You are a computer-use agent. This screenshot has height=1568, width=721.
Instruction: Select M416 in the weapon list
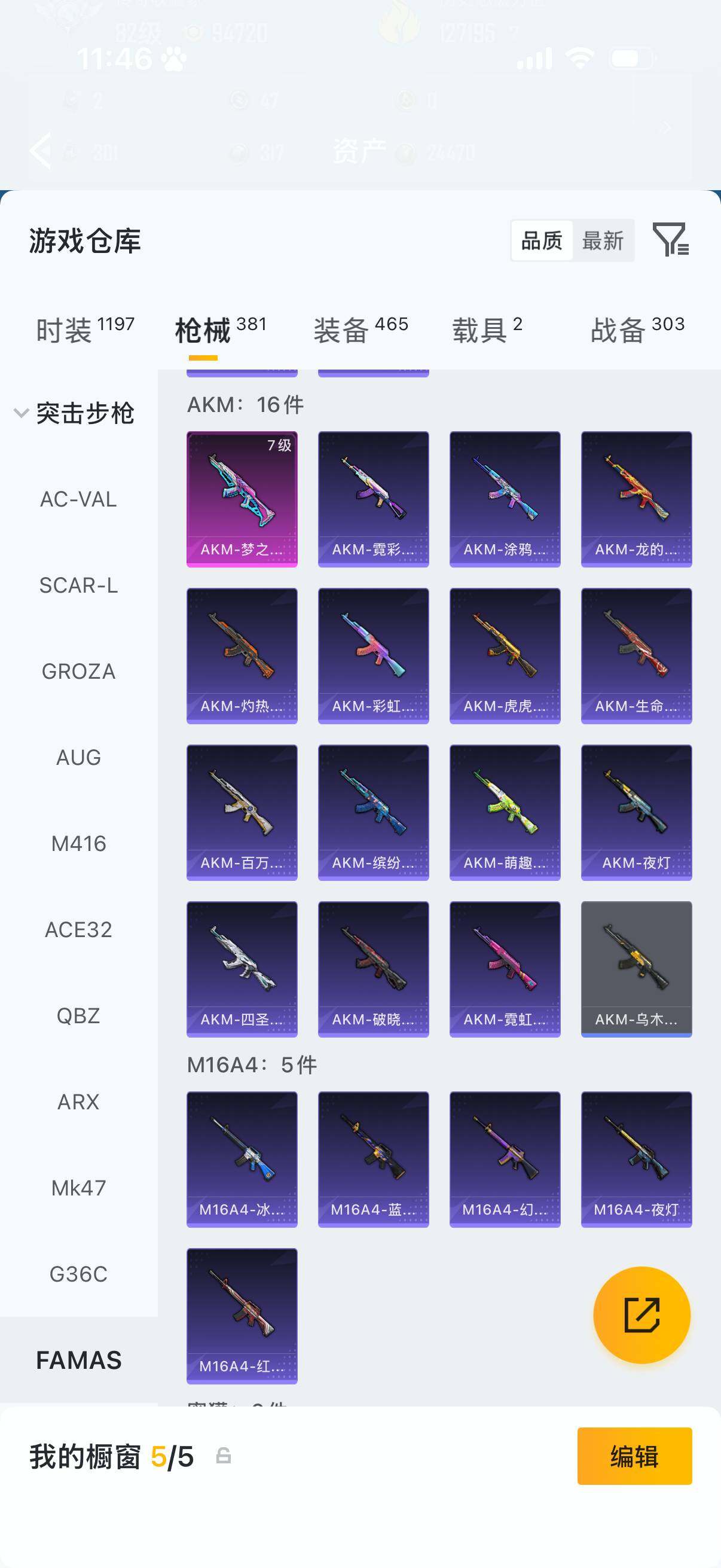pos(78,844)
